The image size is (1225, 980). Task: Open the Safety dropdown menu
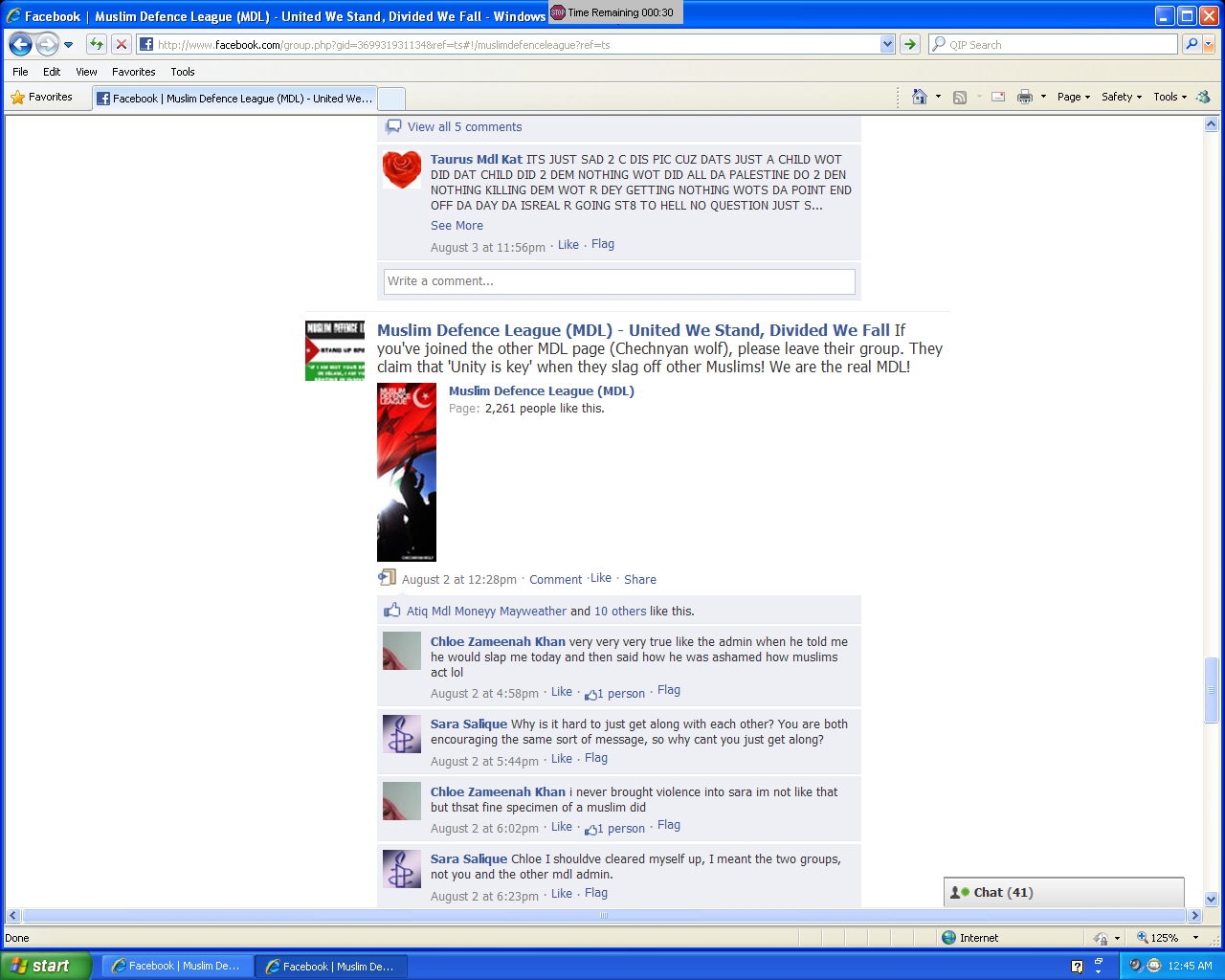click(x=1121, y=97)
